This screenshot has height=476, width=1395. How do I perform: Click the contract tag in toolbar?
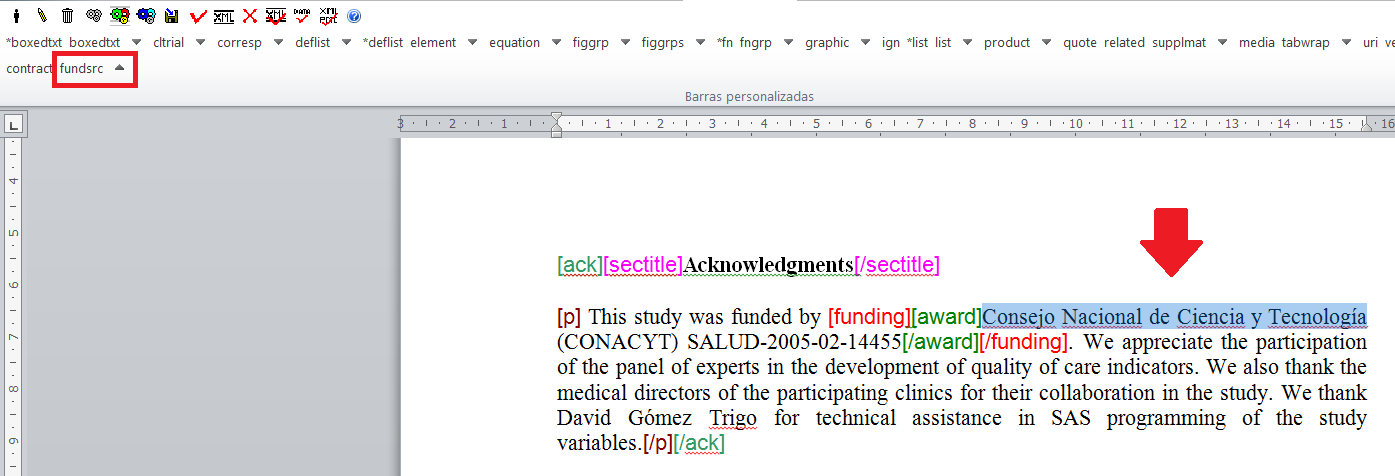29,69
